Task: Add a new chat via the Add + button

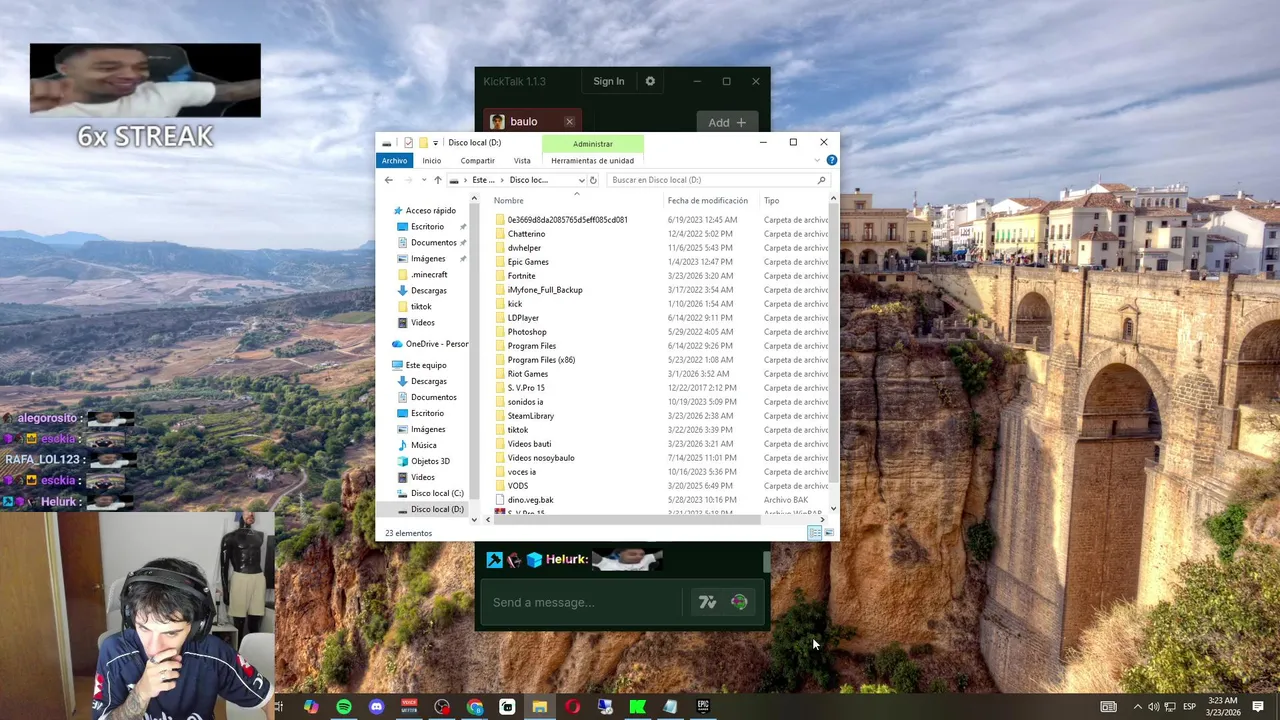Action: [727, 123]
